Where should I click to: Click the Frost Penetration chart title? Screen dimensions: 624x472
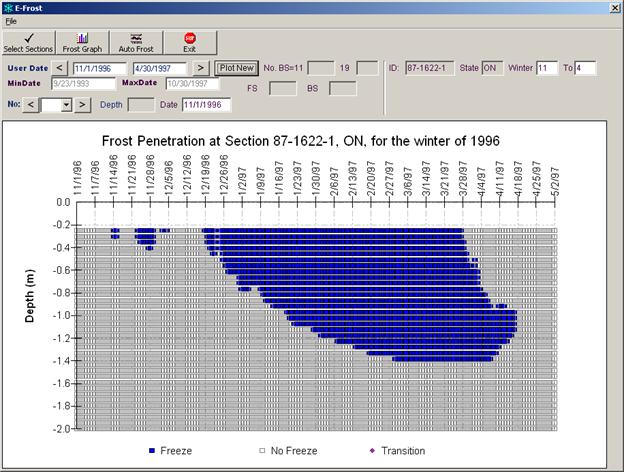pyautogui.click(x=300, y=141)
